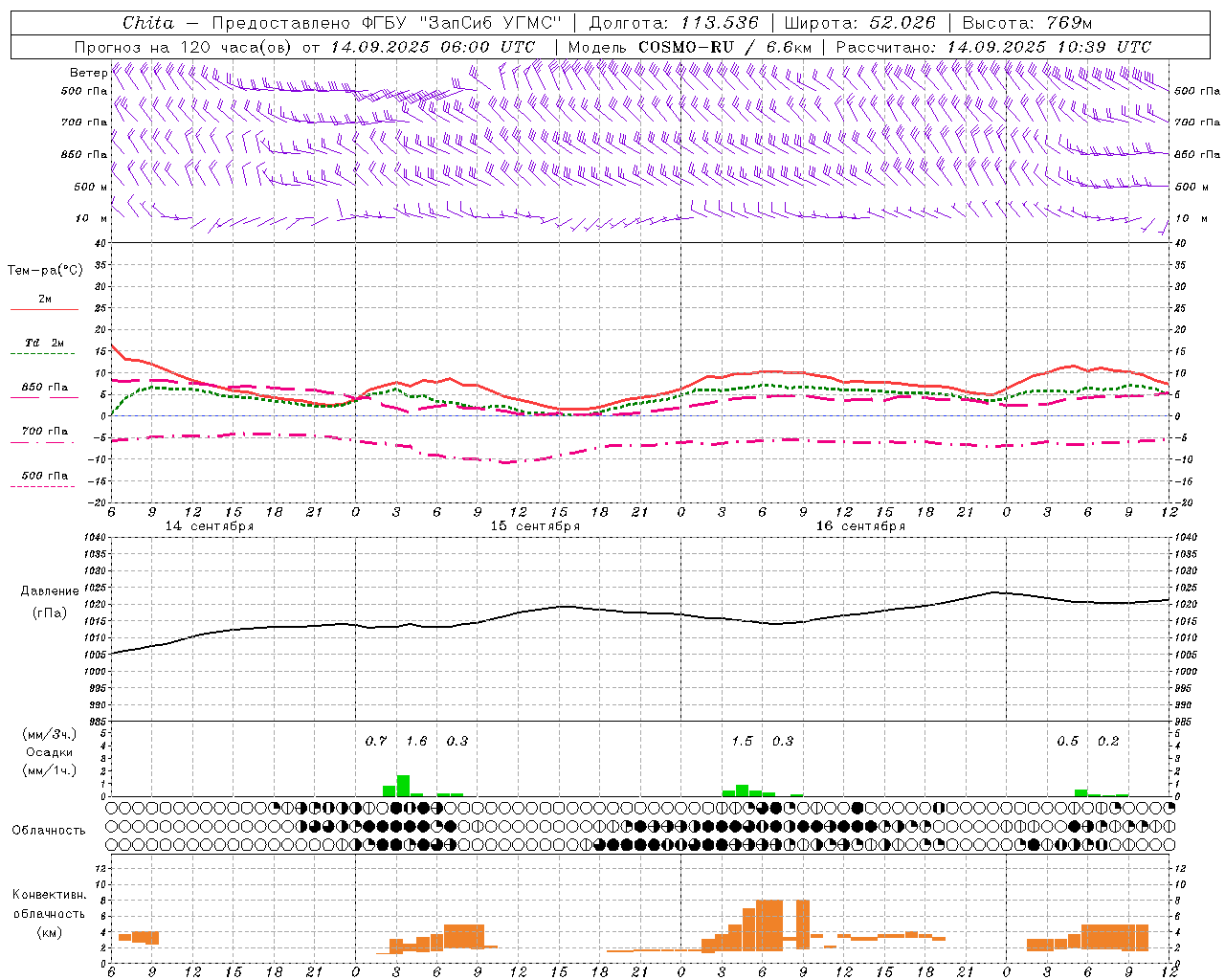The width and height of the screenshot is (1225, 980).
Task: Click the "850 гПа" temperature legend entry
Action: click(x=44, y=388)
